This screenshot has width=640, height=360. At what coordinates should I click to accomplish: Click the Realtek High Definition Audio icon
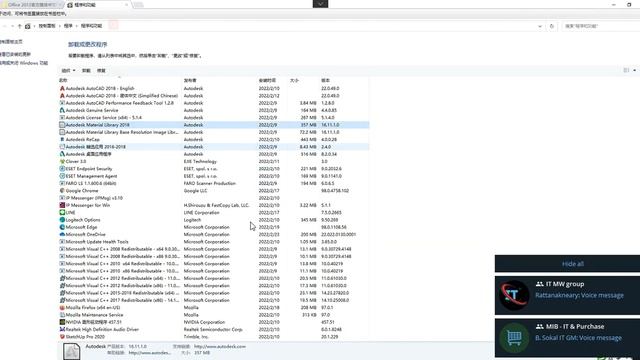62,329
